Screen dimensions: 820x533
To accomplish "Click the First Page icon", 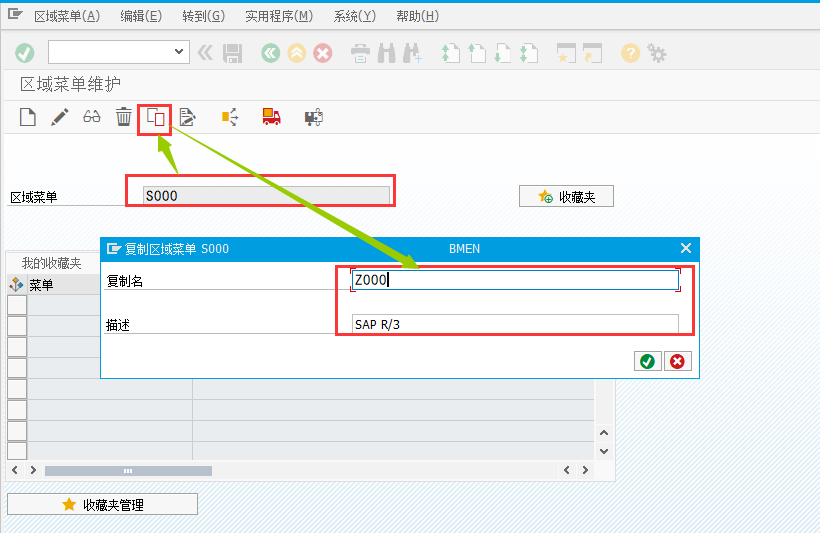I will (x=450, y=53).
